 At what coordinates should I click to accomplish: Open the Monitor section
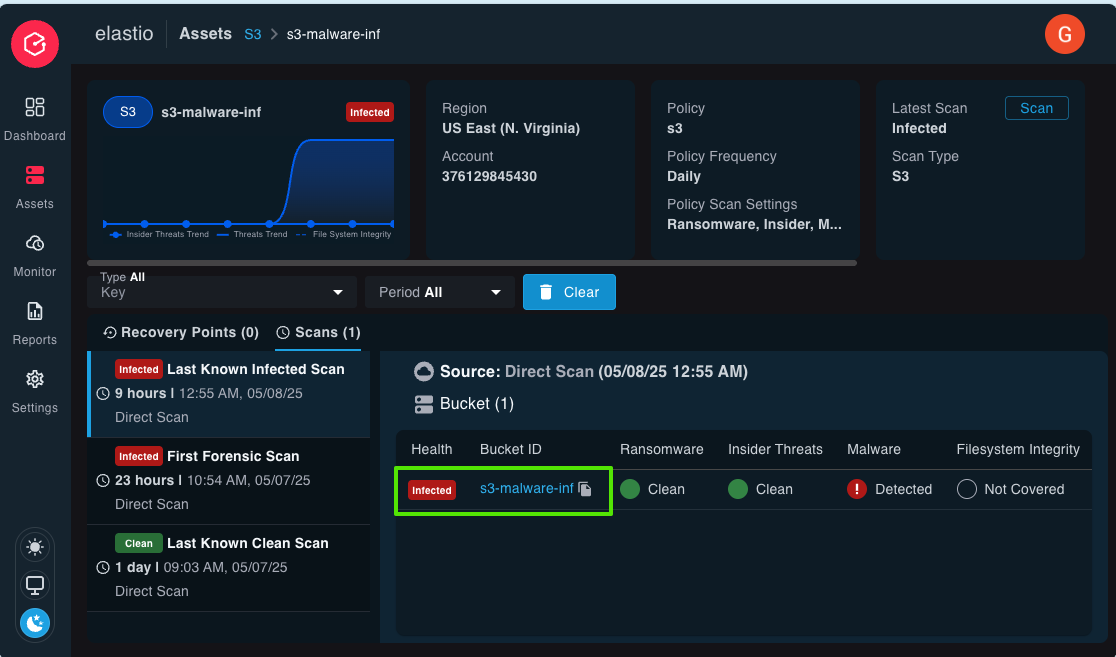(x=35, y=256)
